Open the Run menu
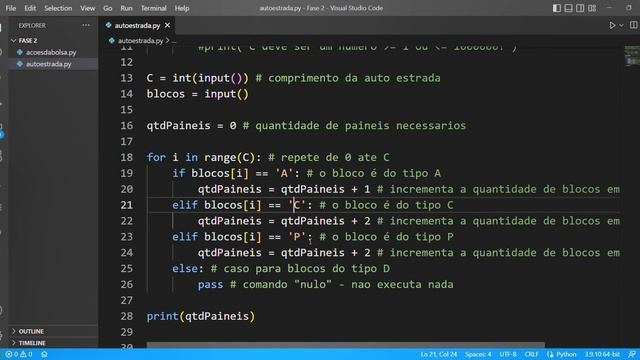640x360 pixels. click(x=126, y=8)
